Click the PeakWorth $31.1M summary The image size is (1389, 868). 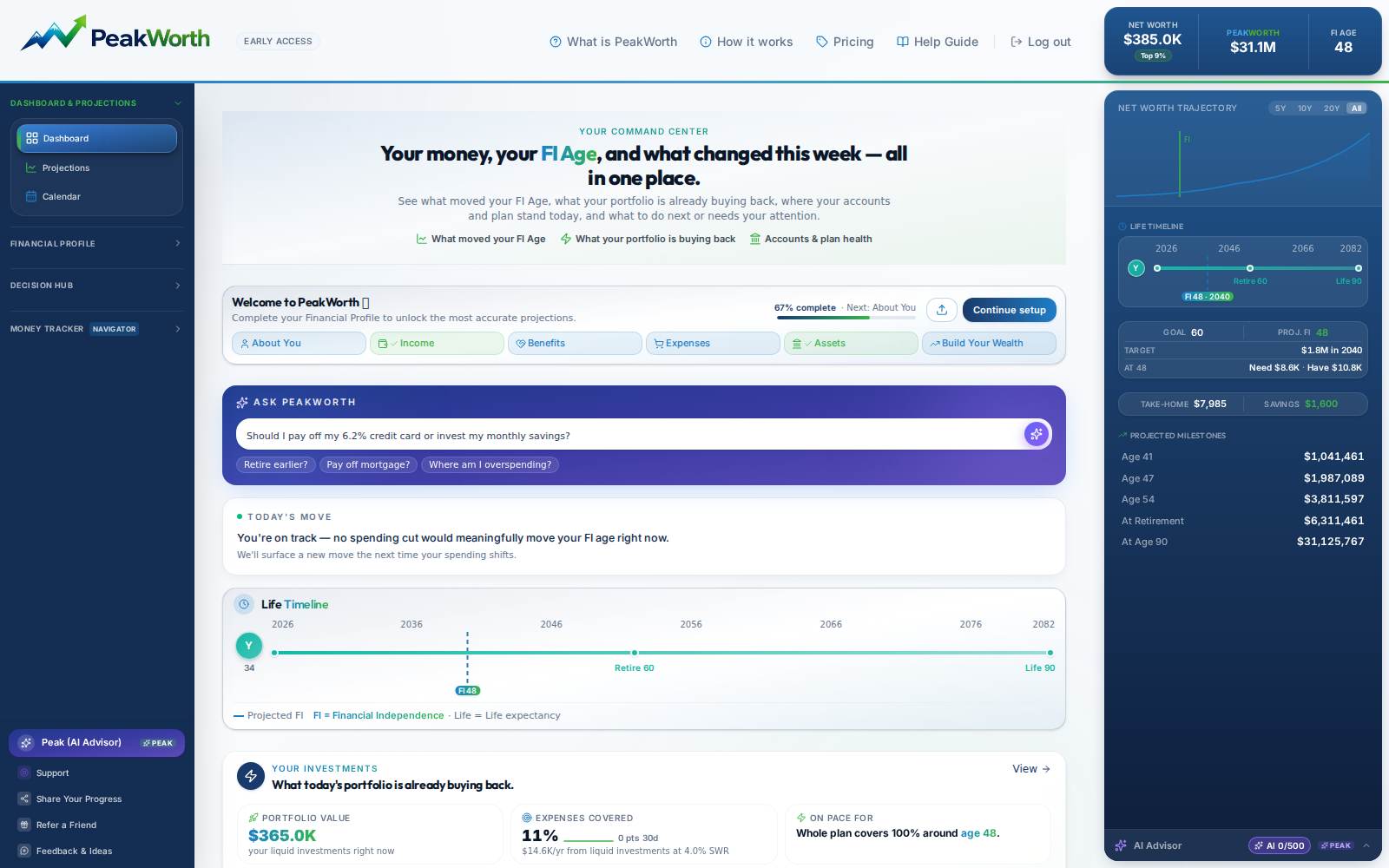(1253, 41)
